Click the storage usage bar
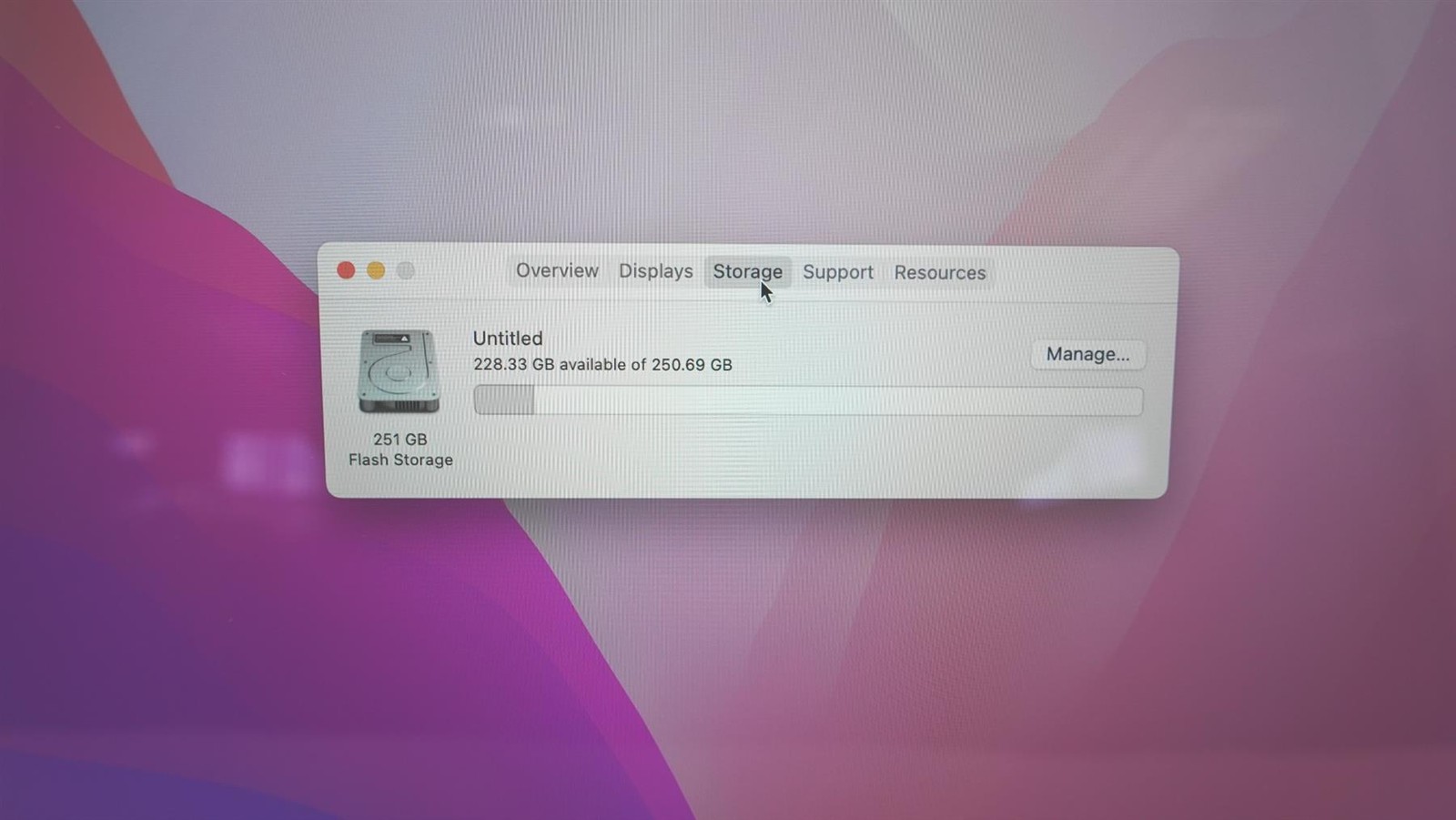 808,400
